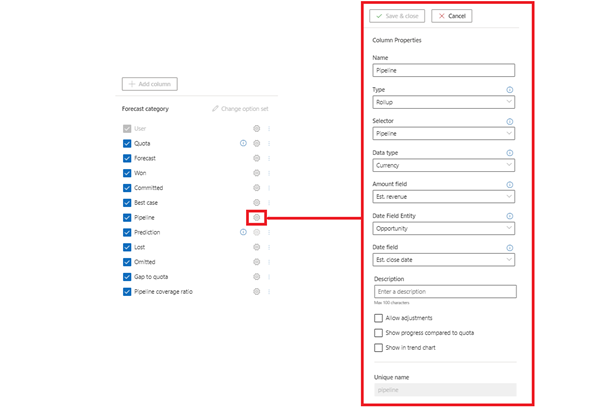This screenshot has height=409, width=590.
Task: Show the Quota row info icon
Action: pos(243,143)
